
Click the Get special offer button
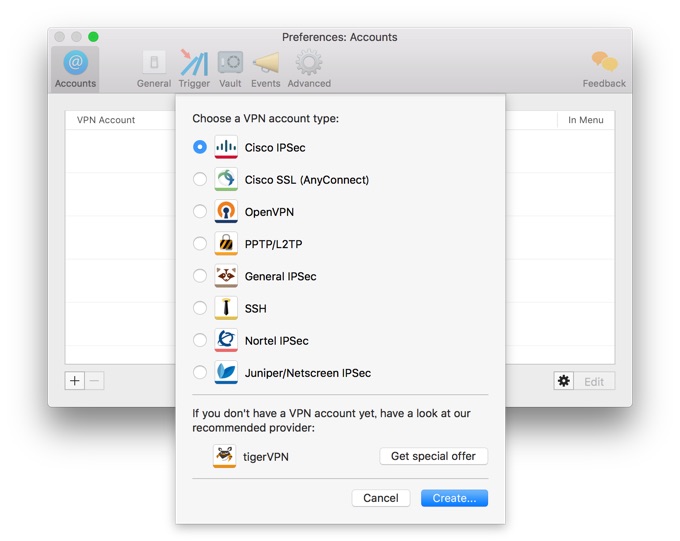434,456
